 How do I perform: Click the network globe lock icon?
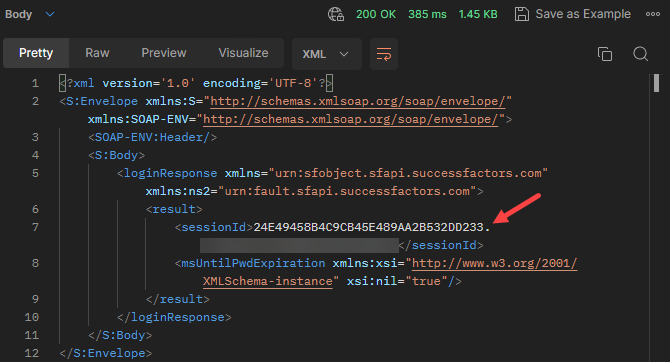coord(336,14)
